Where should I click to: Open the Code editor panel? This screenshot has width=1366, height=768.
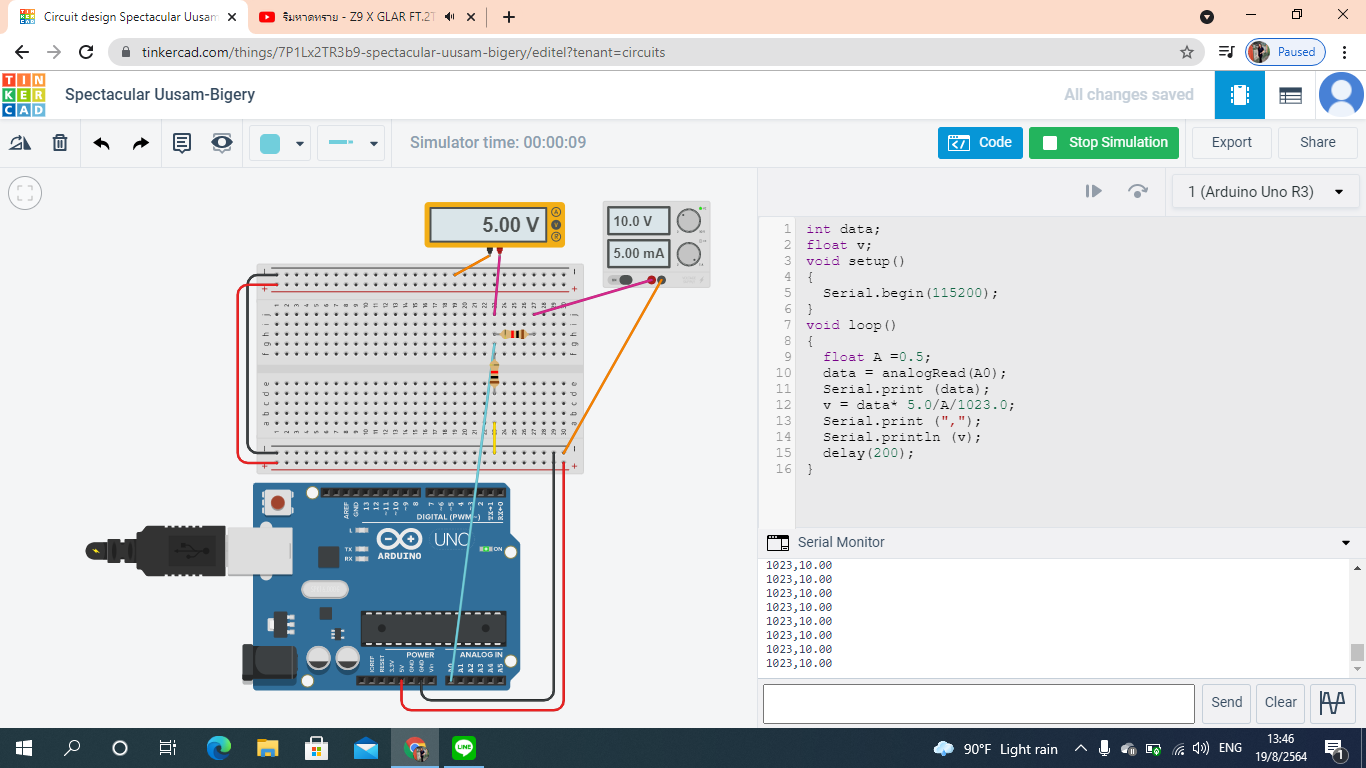coord(980,143)
